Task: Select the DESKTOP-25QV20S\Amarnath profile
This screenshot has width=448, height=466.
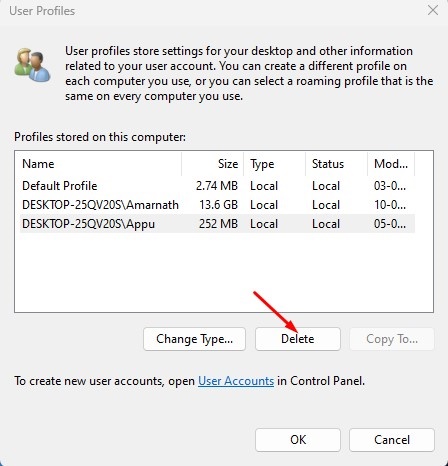Action: point(217,205)
